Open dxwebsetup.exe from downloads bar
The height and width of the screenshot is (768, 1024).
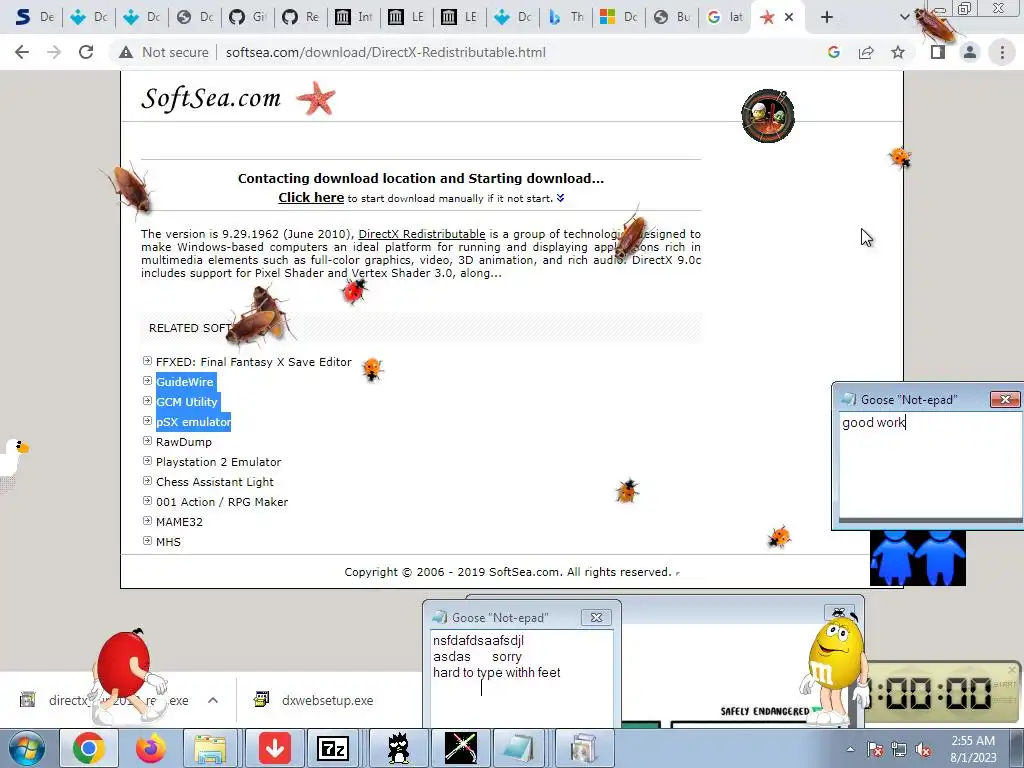pos(315,700)
